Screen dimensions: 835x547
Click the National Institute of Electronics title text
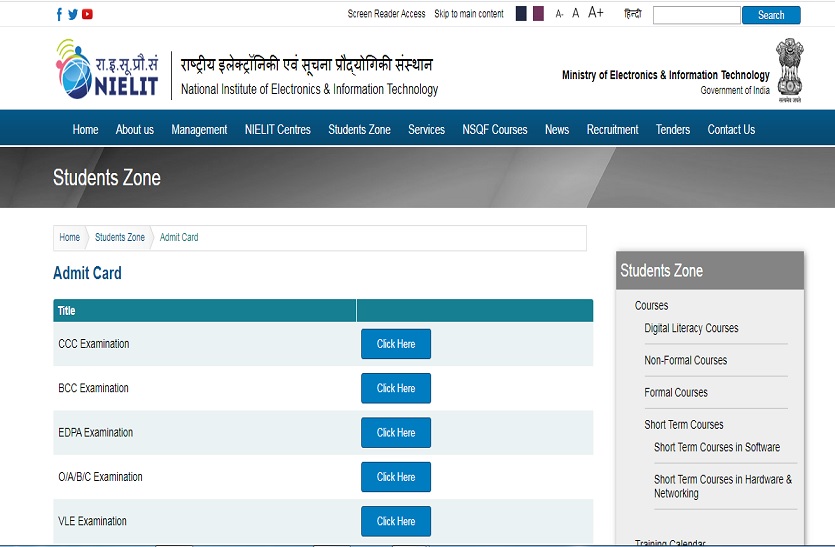coord(309,89)
